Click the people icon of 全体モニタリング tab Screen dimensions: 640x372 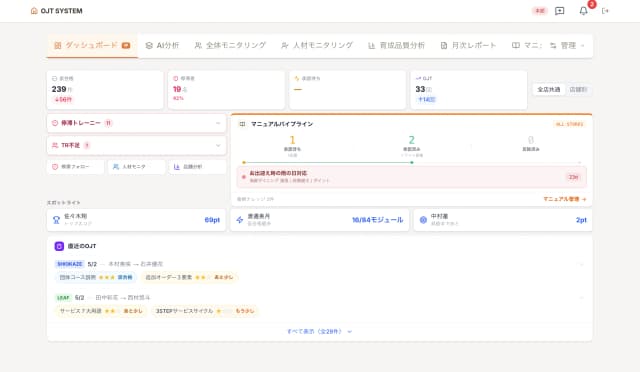coord(198,45)
